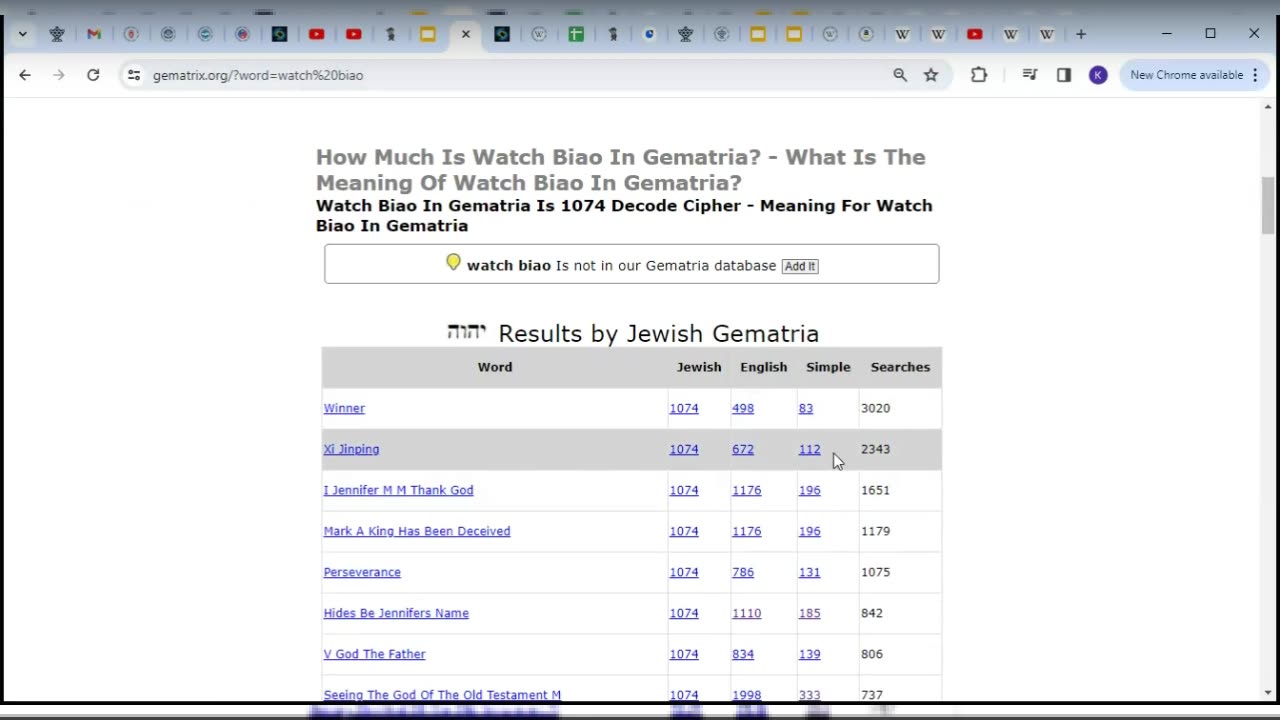Click Jewish value 1074 in Winner row
The width and height of the screenshot is (1280, 720).
684,408
